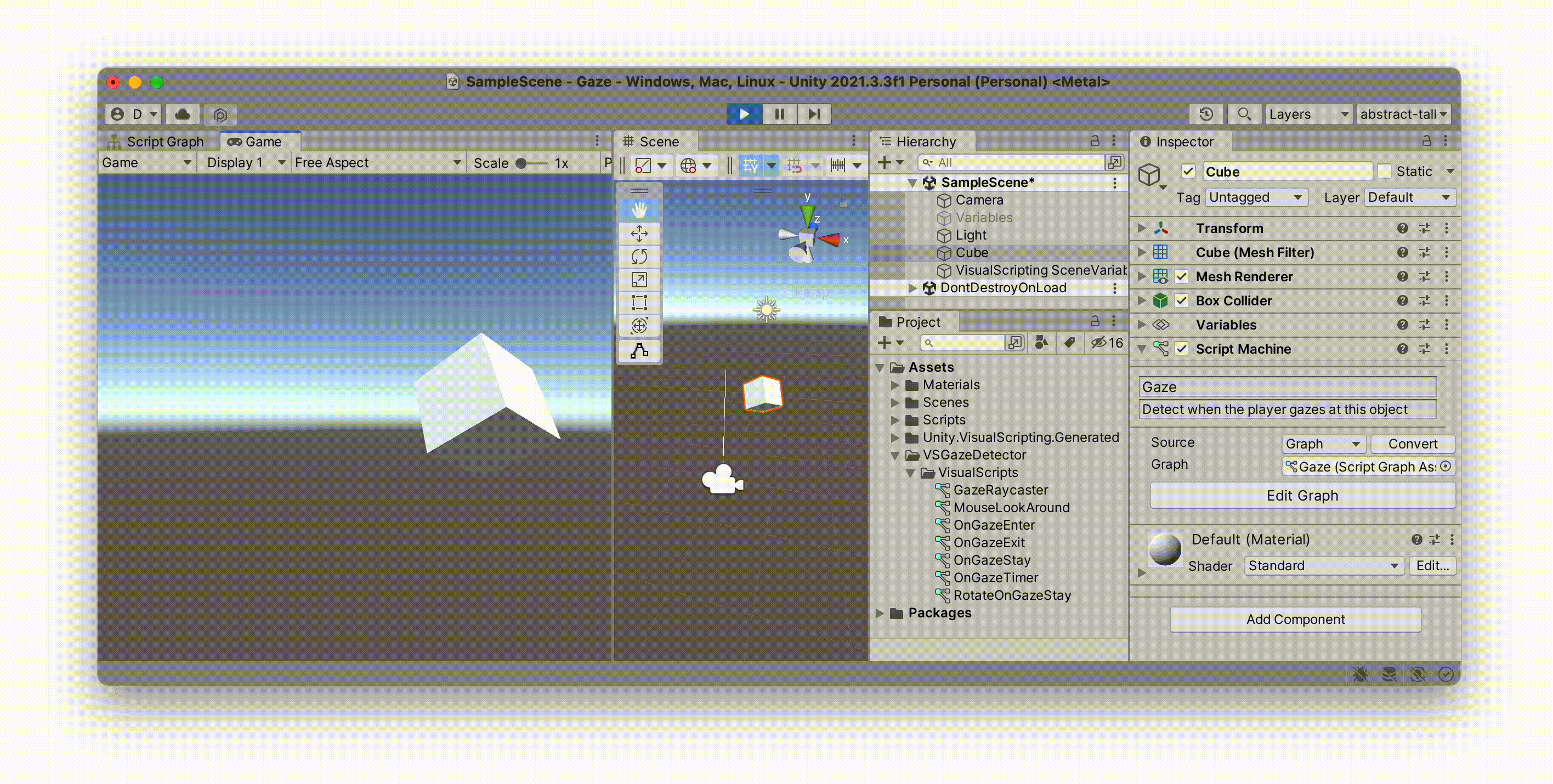Expand the Materials folder

895,385
